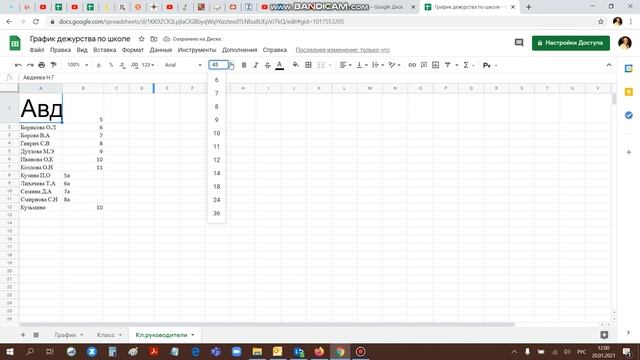Image resolution: width=640 pixels, height=360 pixels.
Task: Click Decrease decimal places
Action: (122, 65)
